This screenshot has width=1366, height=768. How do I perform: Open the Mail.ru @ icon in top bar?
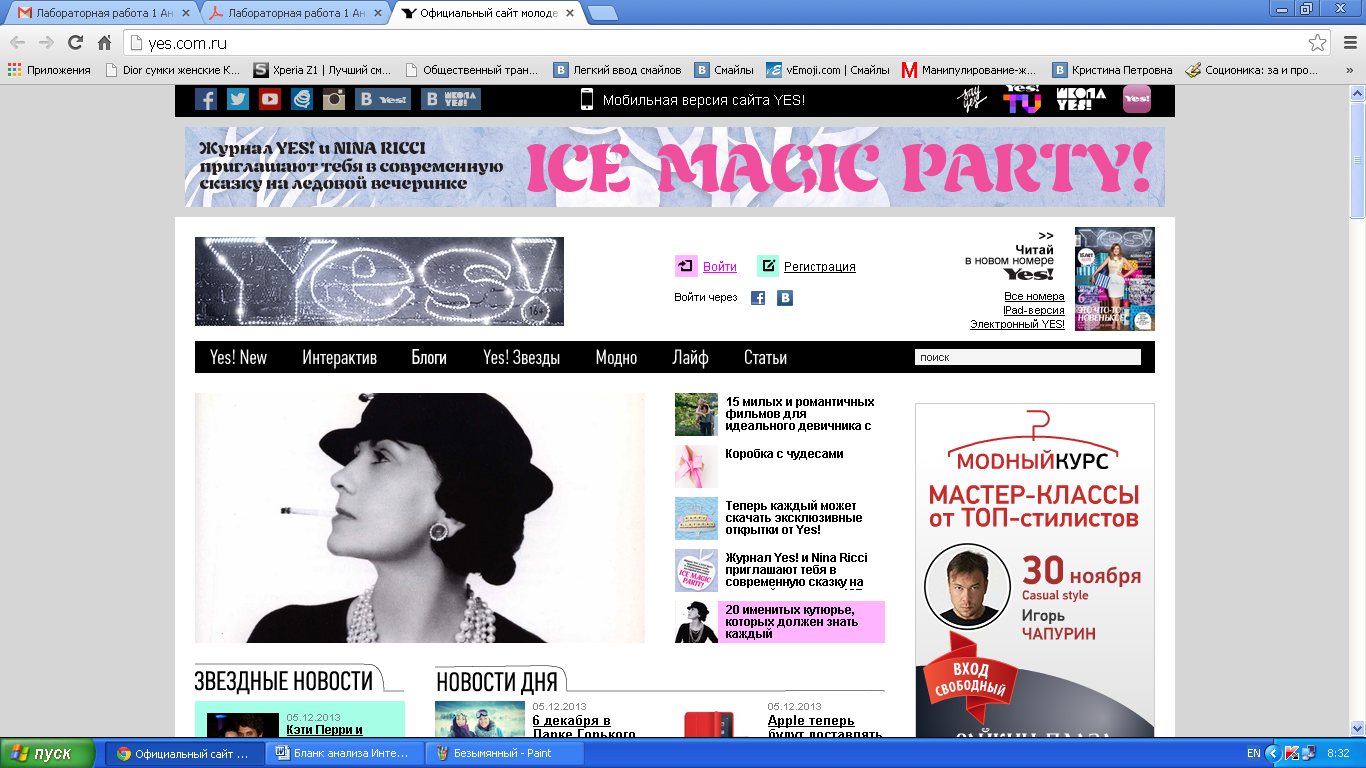[302, 99]
